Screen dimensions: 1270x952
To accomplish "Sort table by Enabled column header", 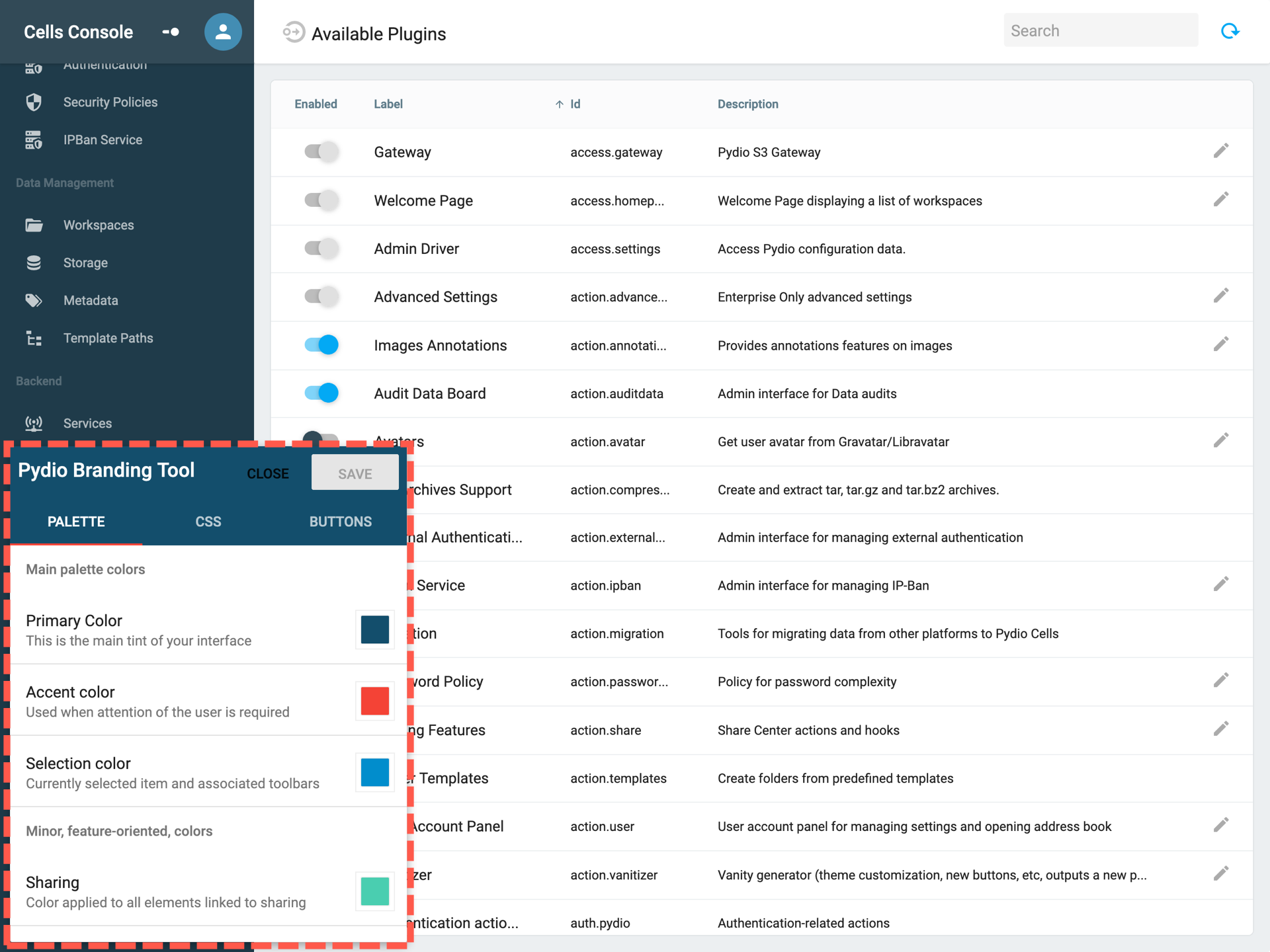I will point(316,104).
